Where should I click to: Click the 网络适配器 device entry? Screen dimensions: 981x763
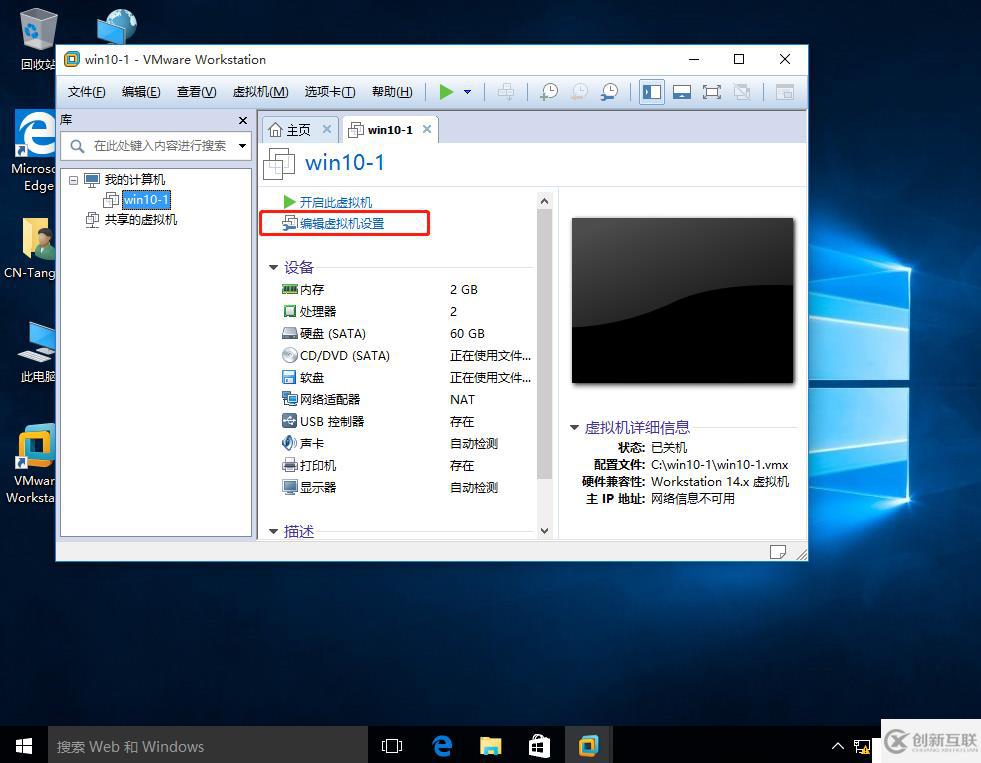click(329, 399)
